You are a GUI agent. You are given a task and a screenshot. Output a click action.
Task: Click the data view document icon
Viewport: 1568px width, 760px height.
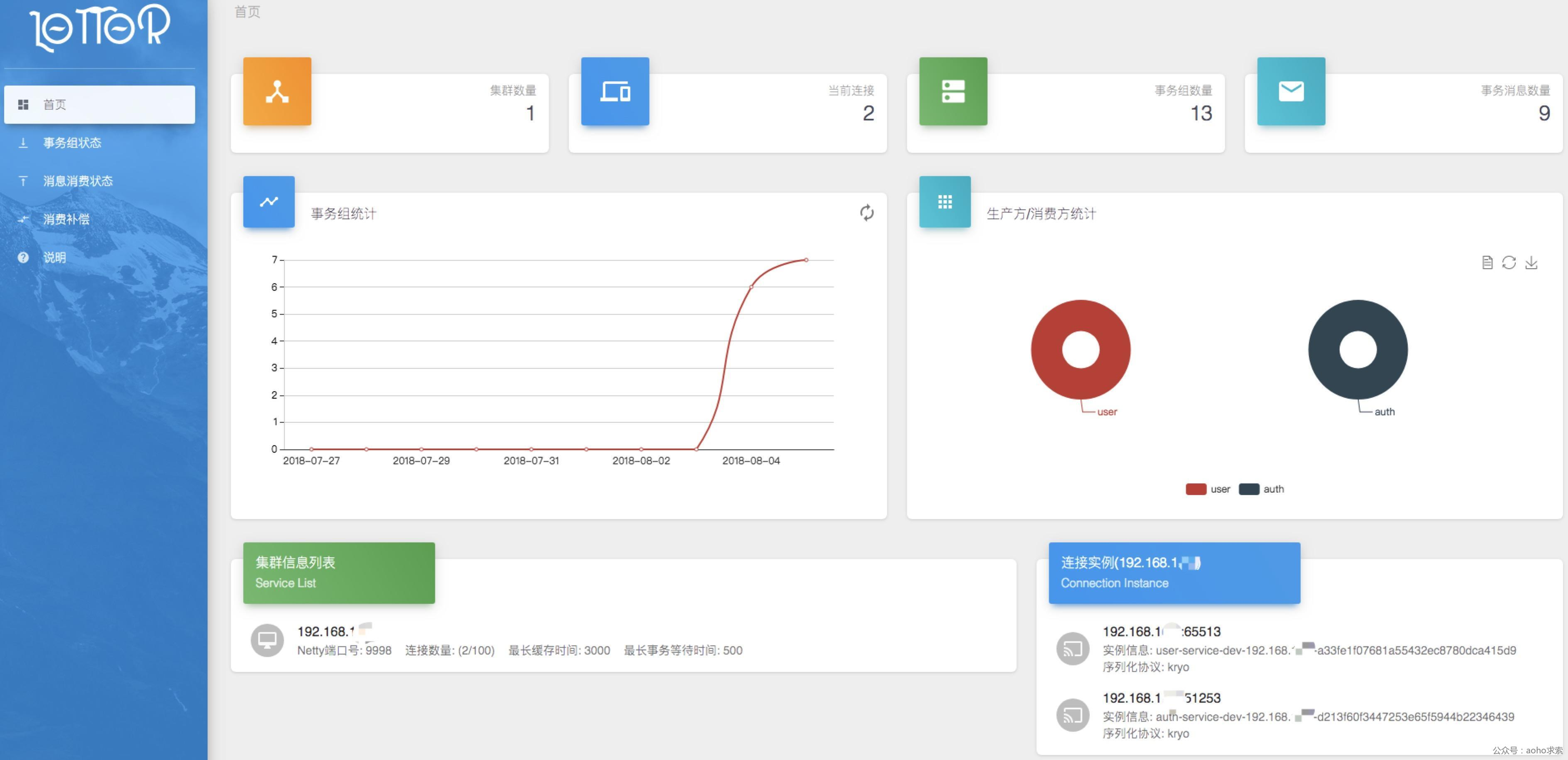(1487, 262)
